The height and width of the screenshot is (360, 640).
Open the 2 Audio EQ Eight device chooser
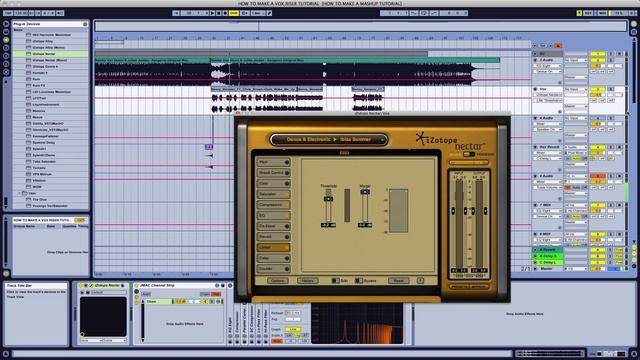click(x=548, y=66)
